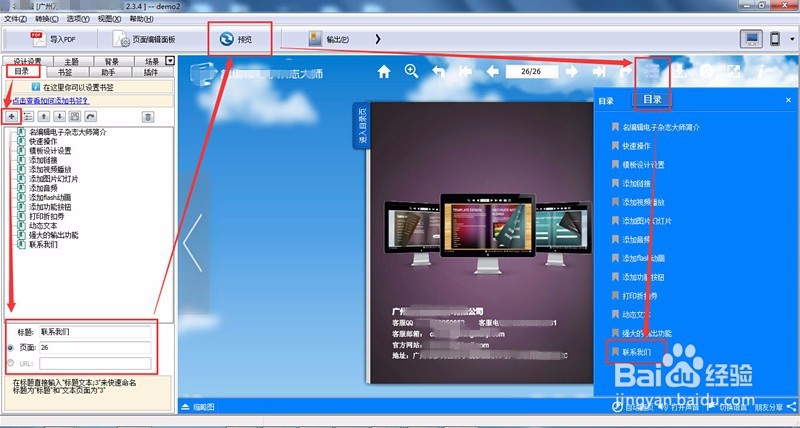The height and width of the screenshot is (428, 800).
Task: Click the curved arrow import icon
Action: tap(90, 117)
